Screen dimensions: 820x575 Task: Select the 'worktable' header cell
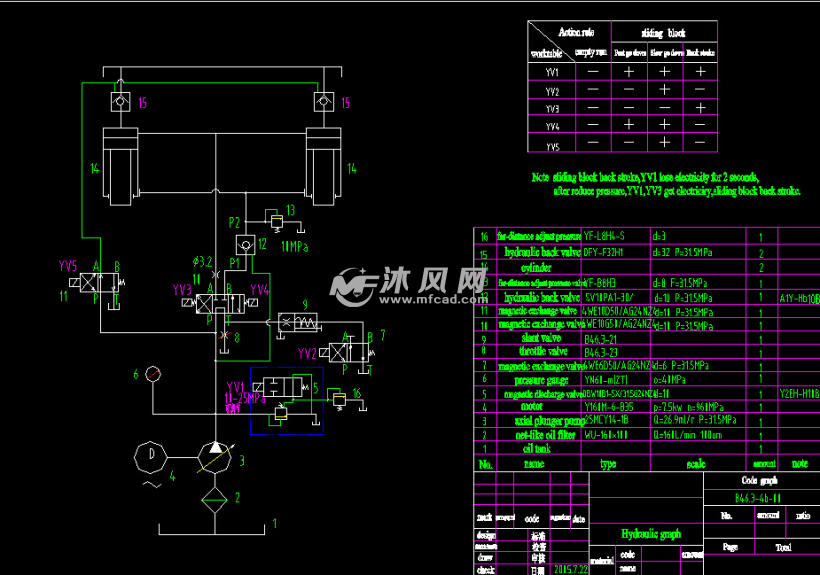tap(546, 53)
